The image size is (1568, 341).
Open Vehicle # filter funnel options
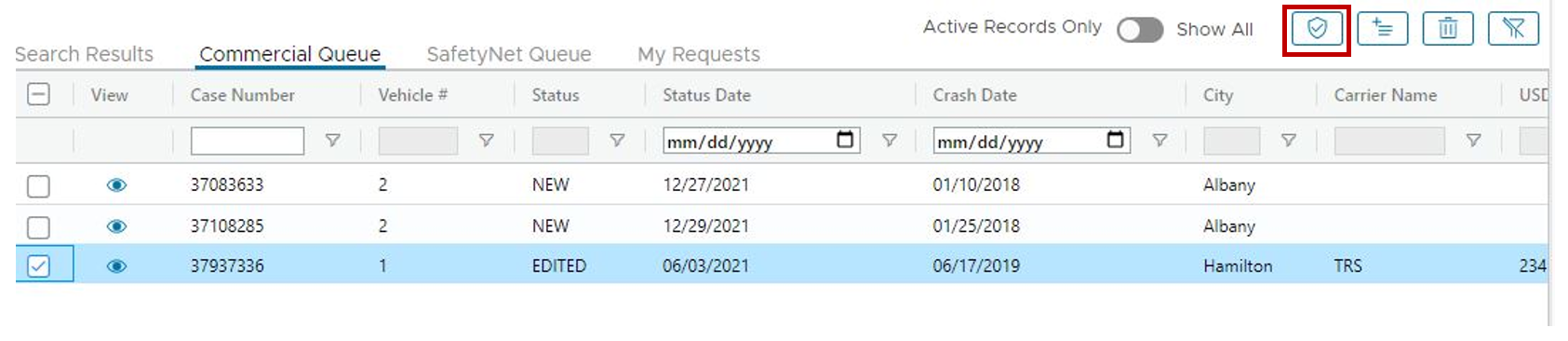(486, 141)
